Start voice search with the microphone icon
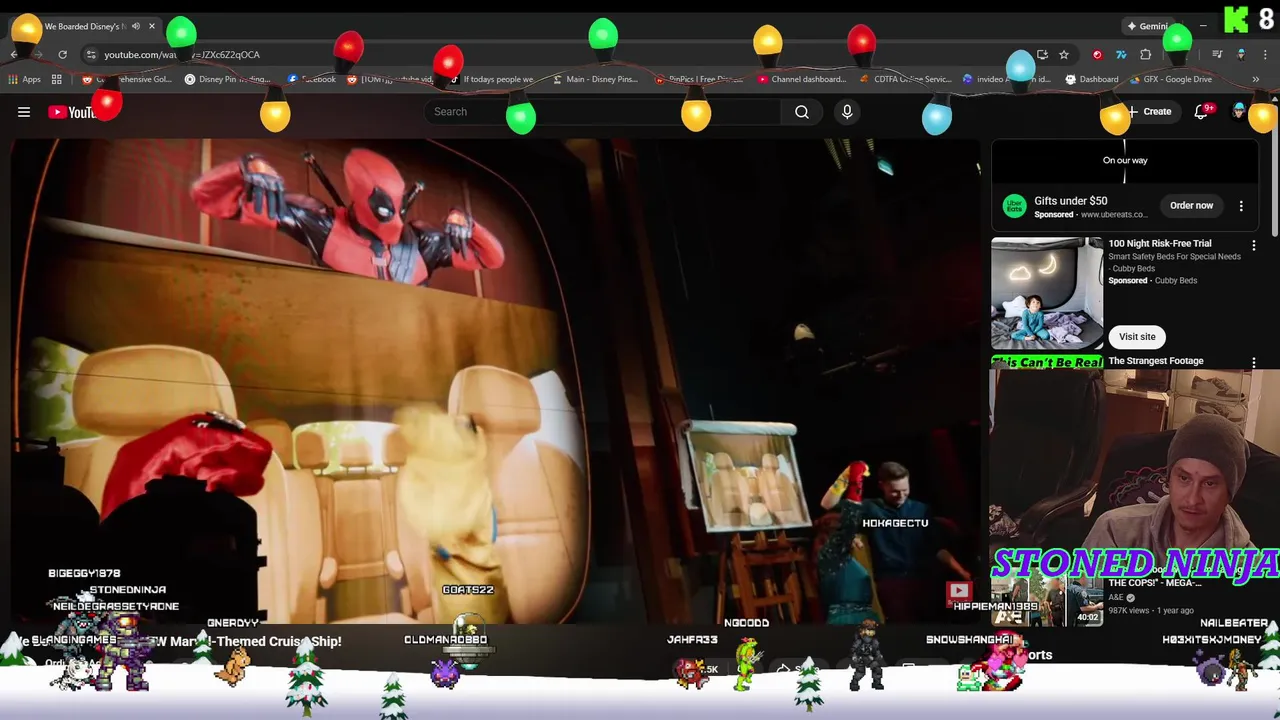This screenshot has height=720, width=1280. click(x=847, y=112)
